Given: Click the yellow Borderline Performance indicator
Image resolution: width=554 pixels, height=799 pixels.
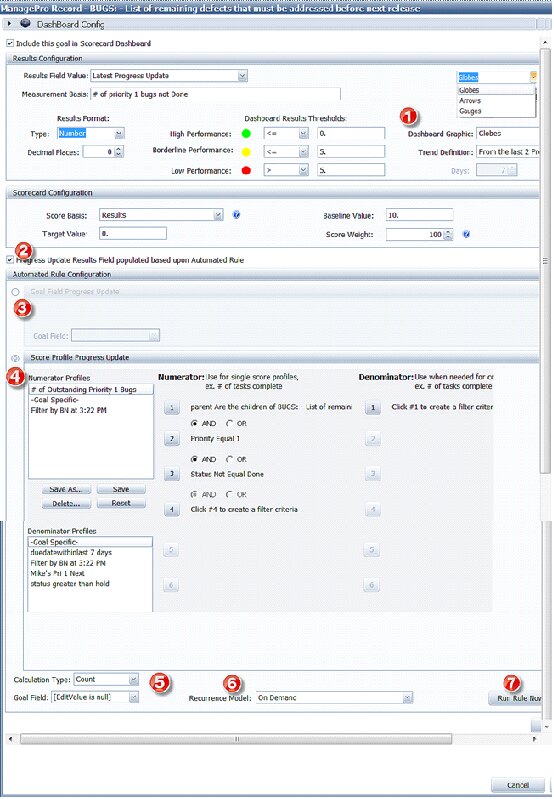Looking at the screenshot, I should tap(246, 151).
